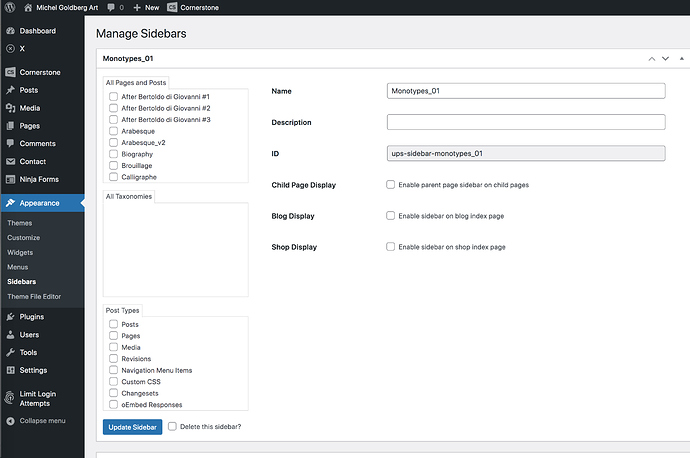The image size is (690, 458).
Task: Click the Cornerstone text link in the admin bar
Action: pyautogui.click(x=199, y=7)
